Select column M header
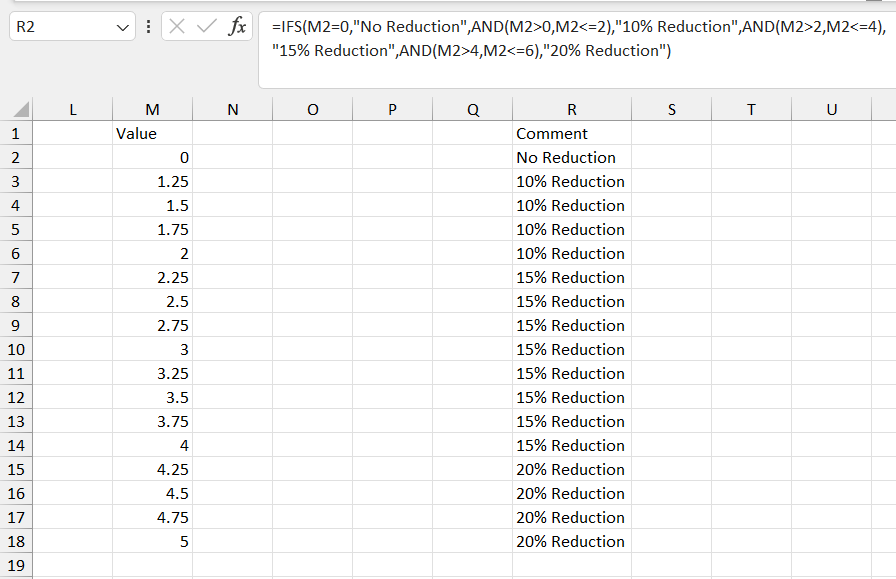The height and width of the screenshot is (579, 896). point(153,109)
